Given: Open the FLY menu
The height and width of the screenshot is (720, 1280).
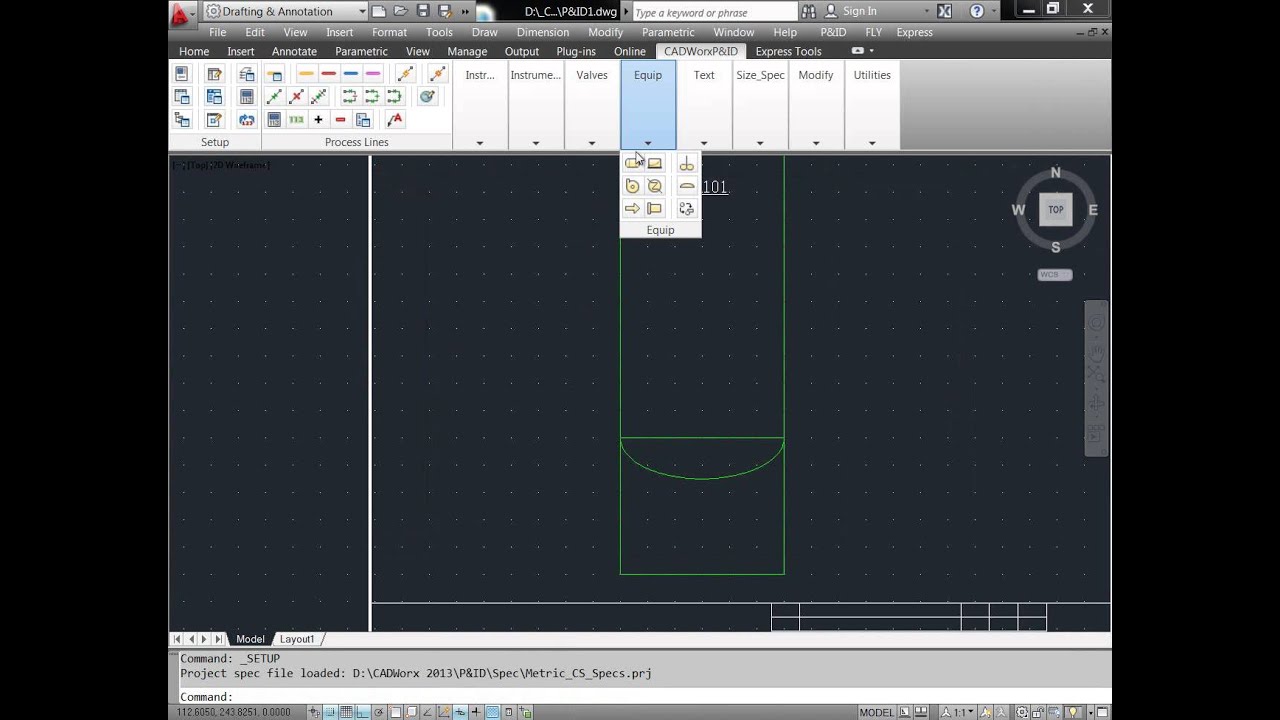Looking at the screenshot, I should (873, 32).
